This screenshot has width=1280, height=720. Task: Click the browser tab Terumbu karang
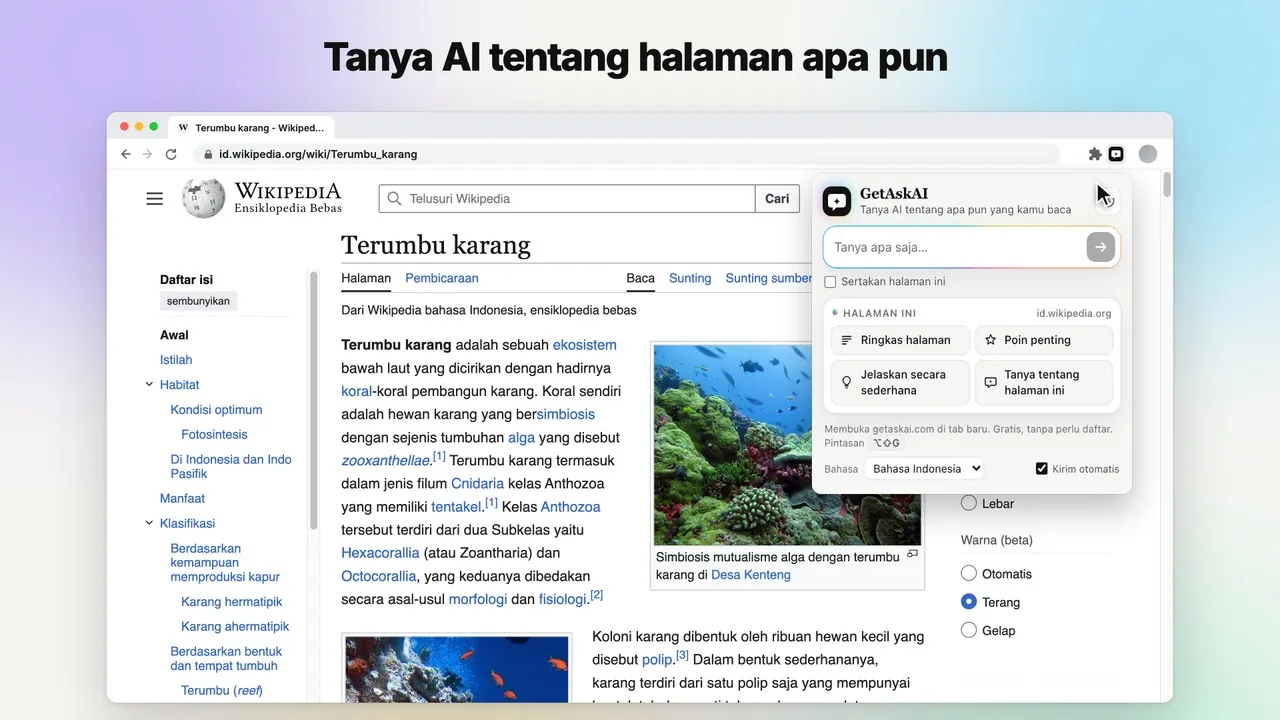point(252,128)
